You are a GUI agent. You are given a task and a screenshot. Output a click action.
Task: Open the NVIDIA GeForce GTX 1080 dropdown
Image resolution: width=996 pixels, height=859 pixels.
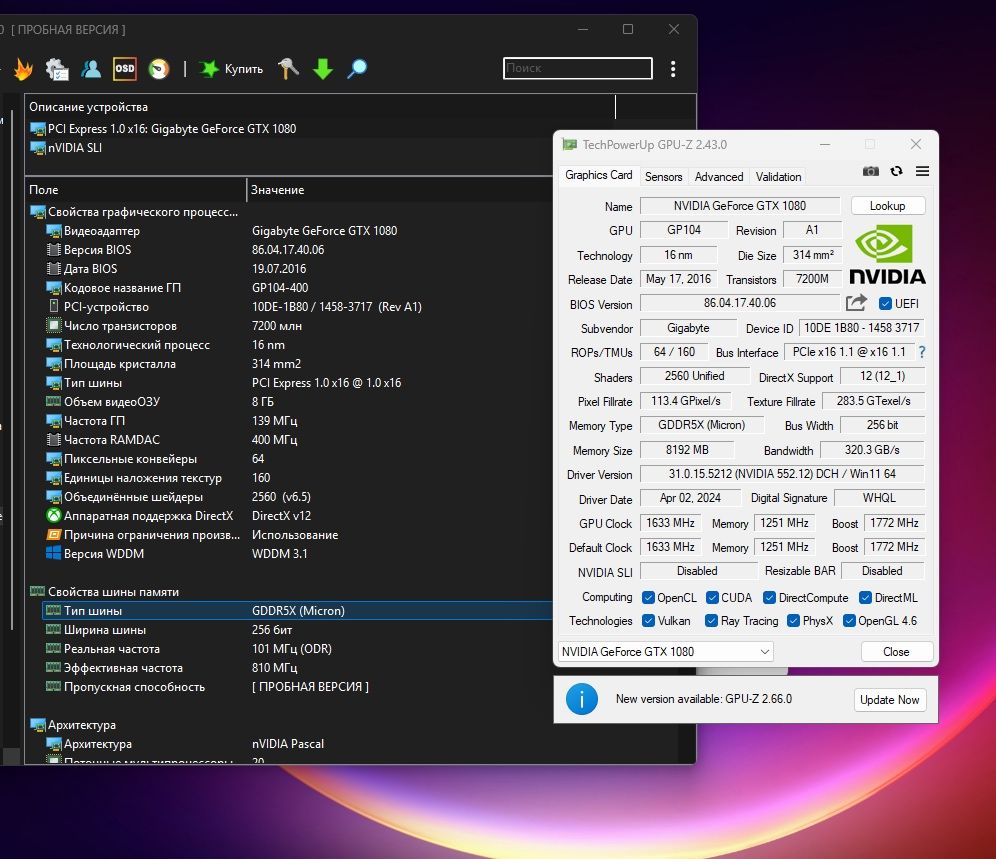(x=666, y=652)
